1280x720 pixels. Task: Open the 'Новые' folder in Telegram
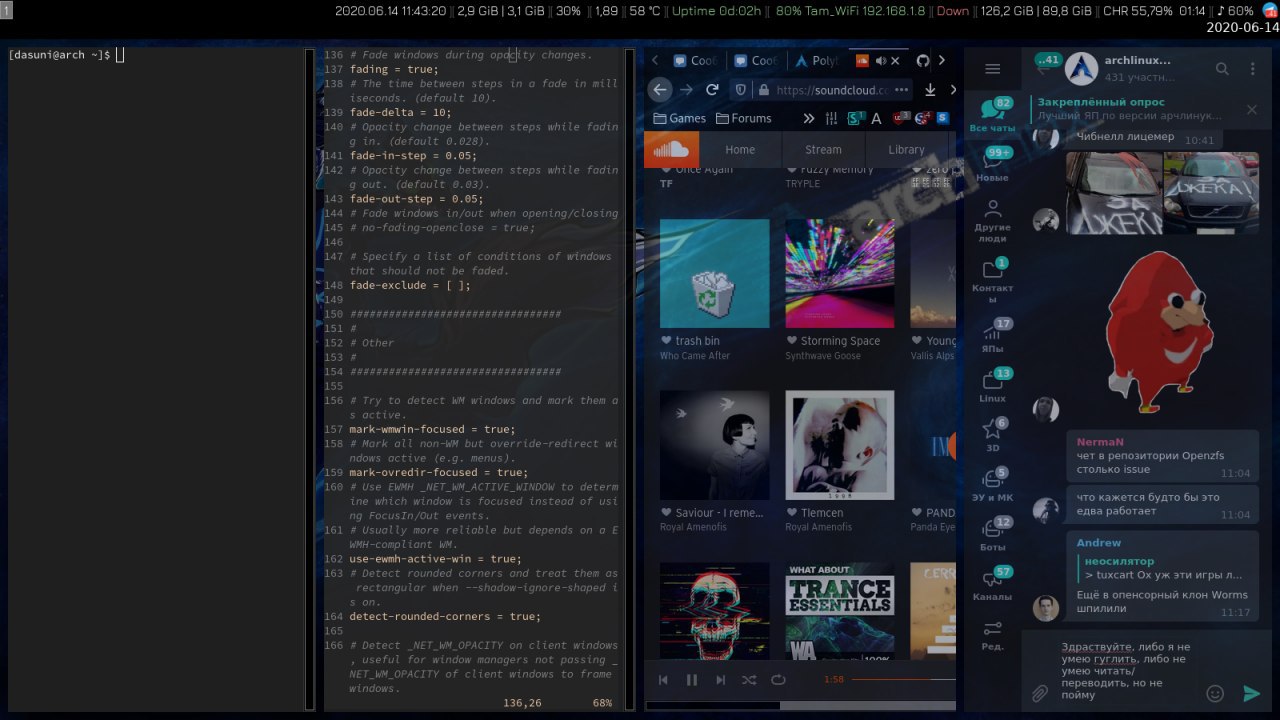pos(992,165)
